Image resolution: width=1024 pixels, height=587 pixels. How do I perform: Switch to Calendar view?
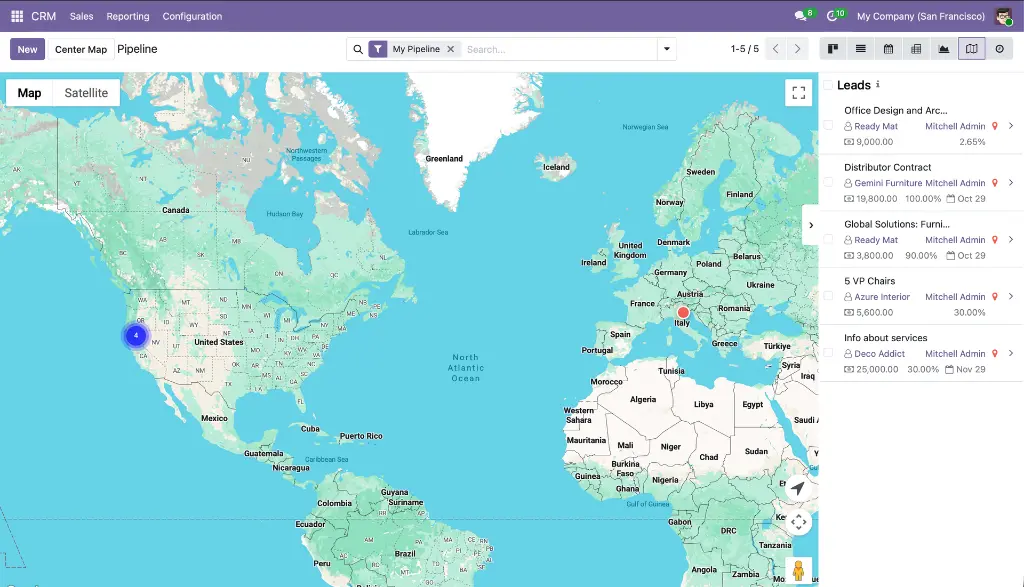pos(888,49)
